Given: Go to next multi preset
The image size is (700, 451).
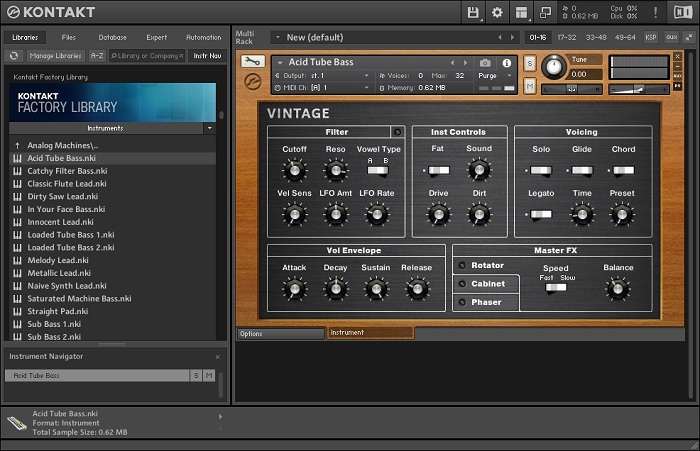Looking at the screenshot, I should pos(512,38).
